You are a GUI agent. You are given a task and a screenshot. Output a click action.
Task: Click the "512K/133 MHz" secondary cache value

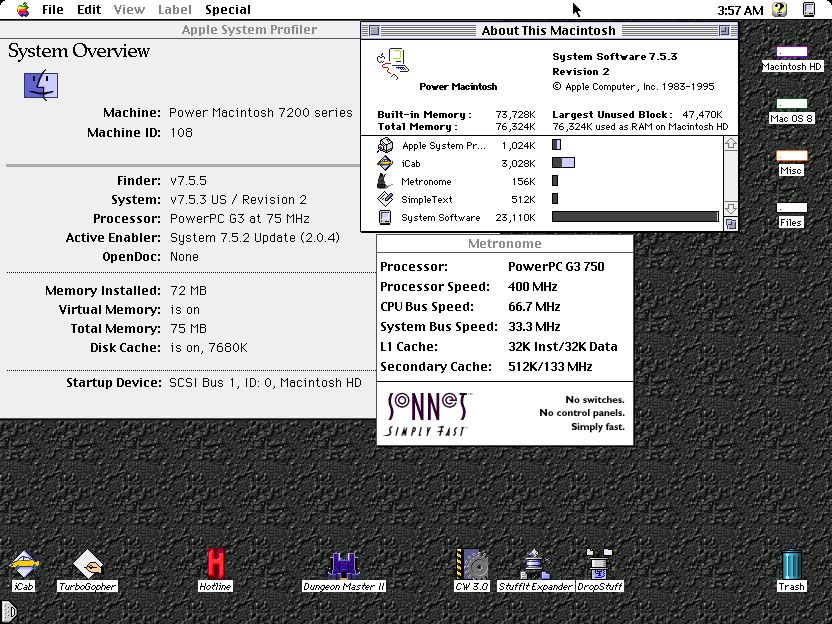[x=550, y=367]
